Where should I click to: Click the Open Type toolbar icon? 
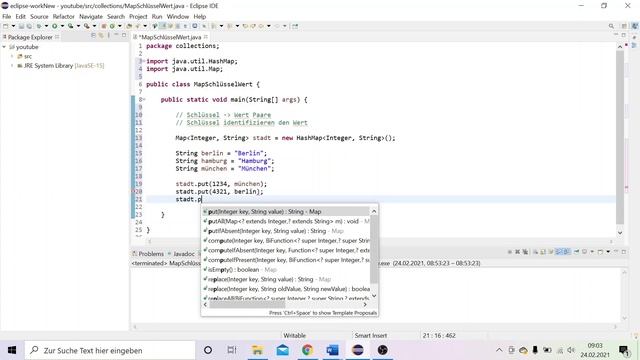129,26
